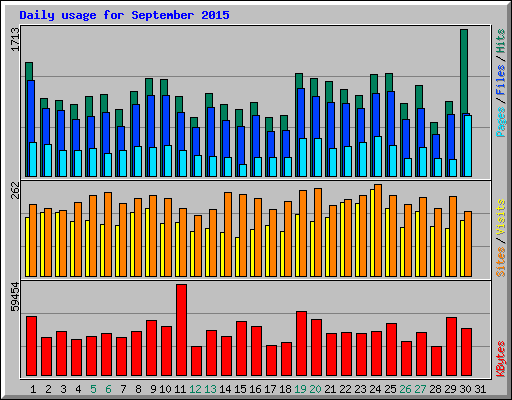
Task: Click the orange Visits bar for day 6
Action: pyautogui.click(x=108, y=234)
